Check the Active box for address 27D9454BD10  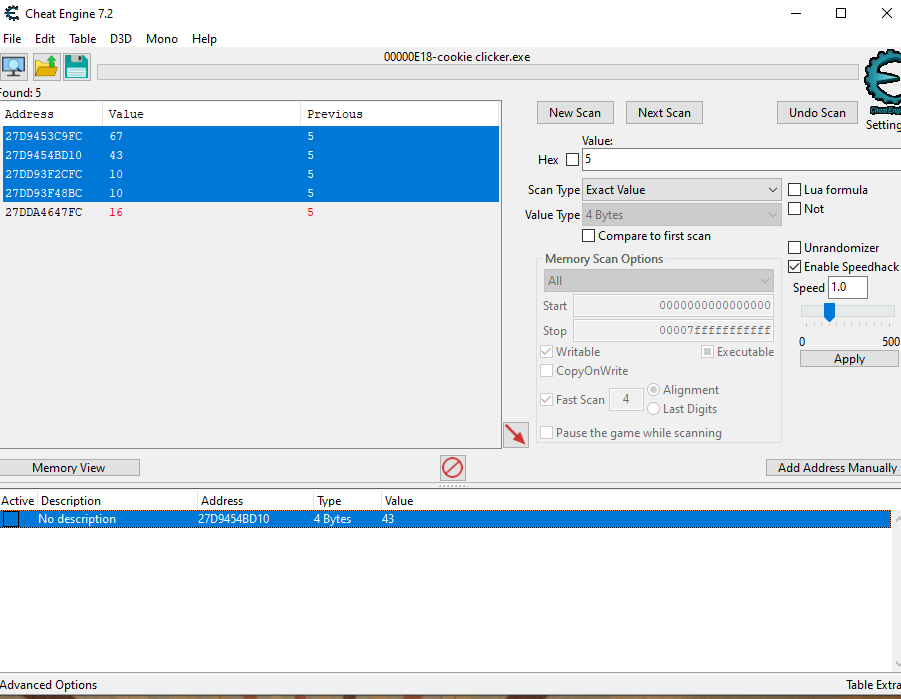click(x=10, y=519)
